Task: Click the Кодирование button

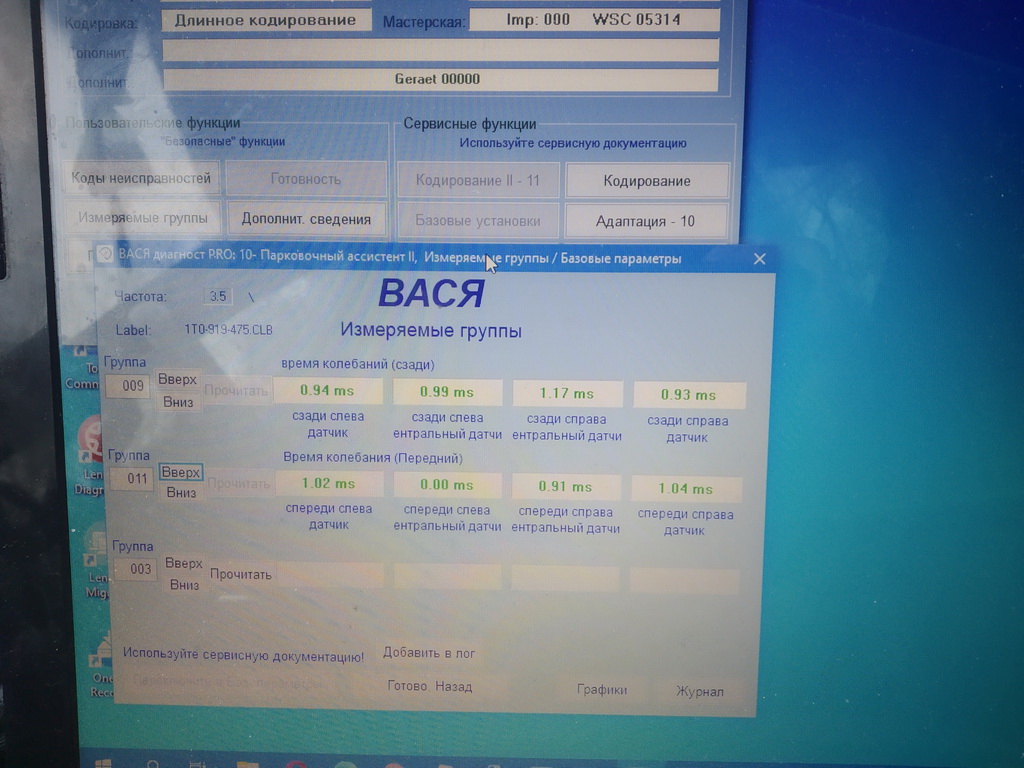Action: click(x=647, y=181)
